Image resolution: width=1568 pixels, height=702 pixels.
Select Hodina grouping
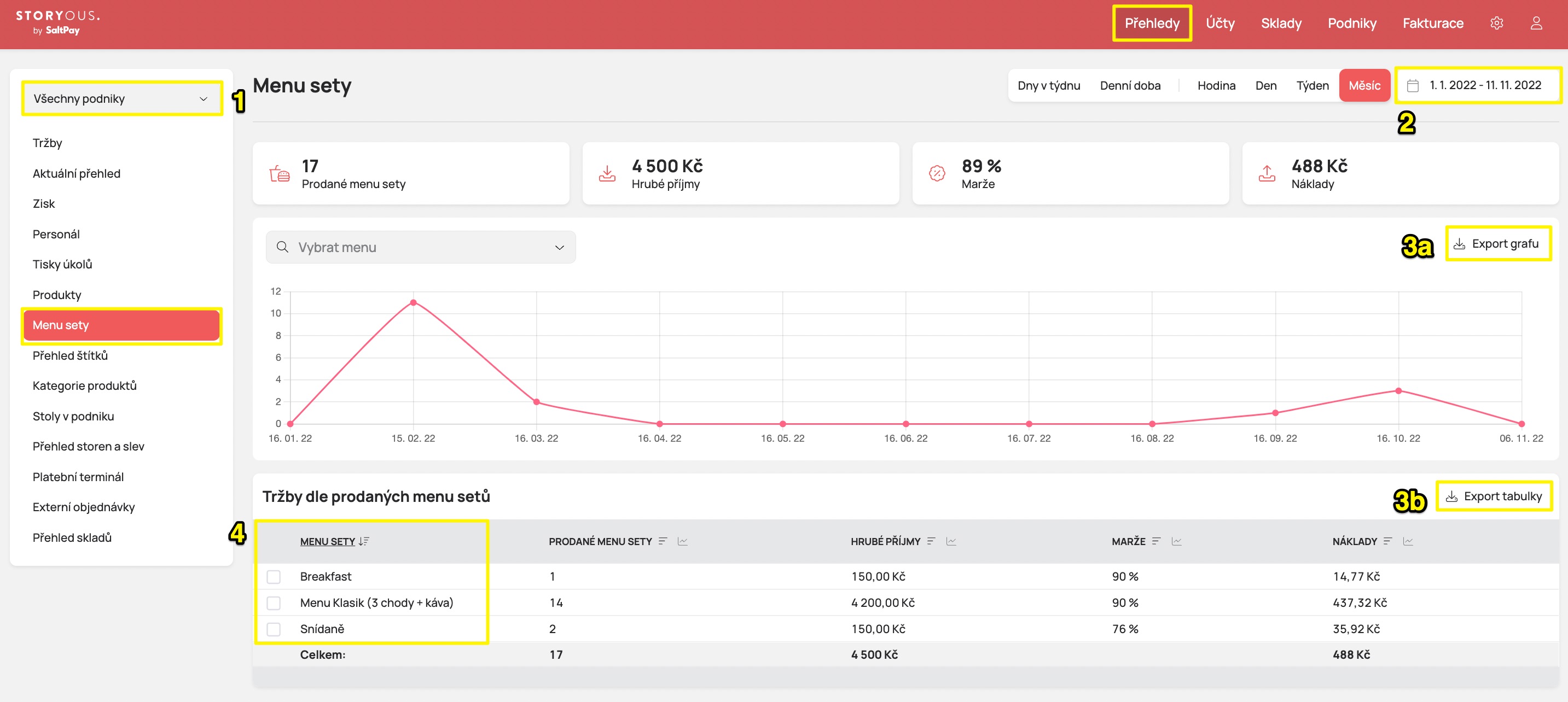click(1216, 86)
